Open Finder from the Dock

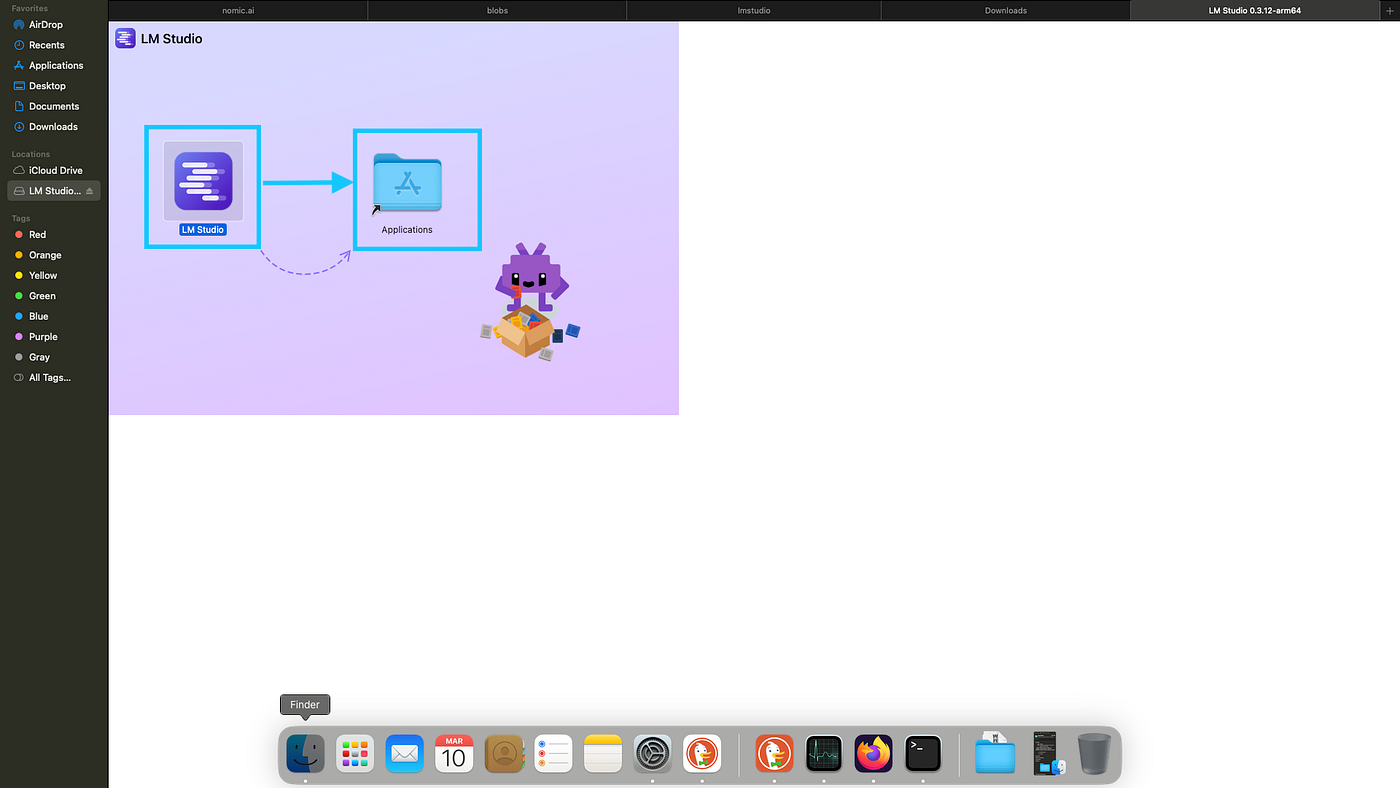pos(305,753)
